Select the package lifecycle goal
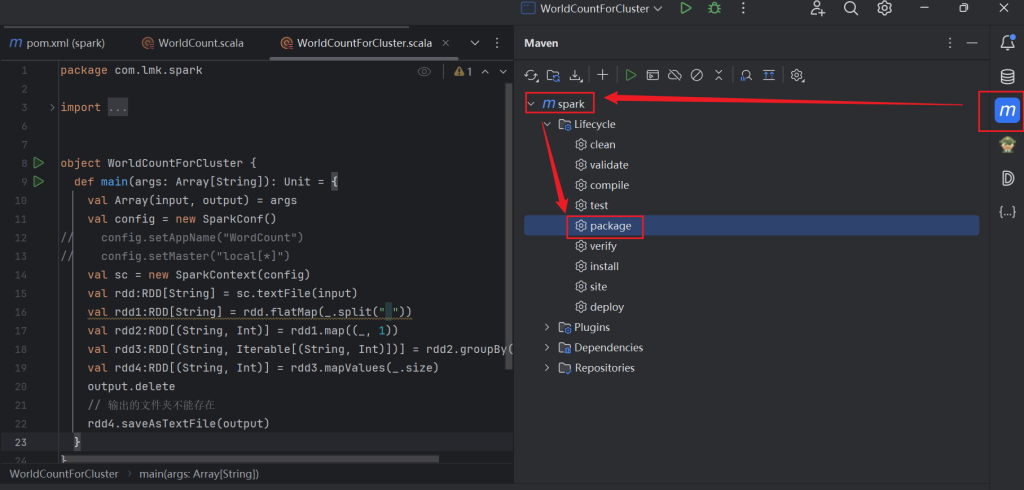This screenshot has height=490, width=1024. [610, 226]
